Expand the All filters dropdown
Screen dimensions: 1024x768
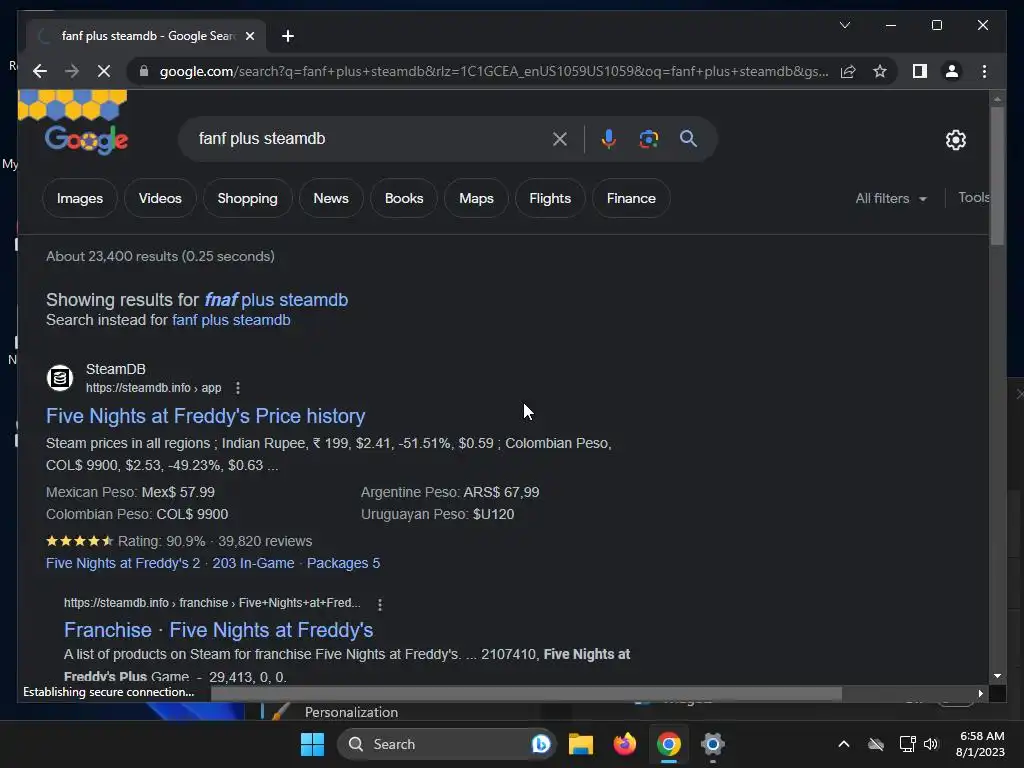(x=891, y=198)
